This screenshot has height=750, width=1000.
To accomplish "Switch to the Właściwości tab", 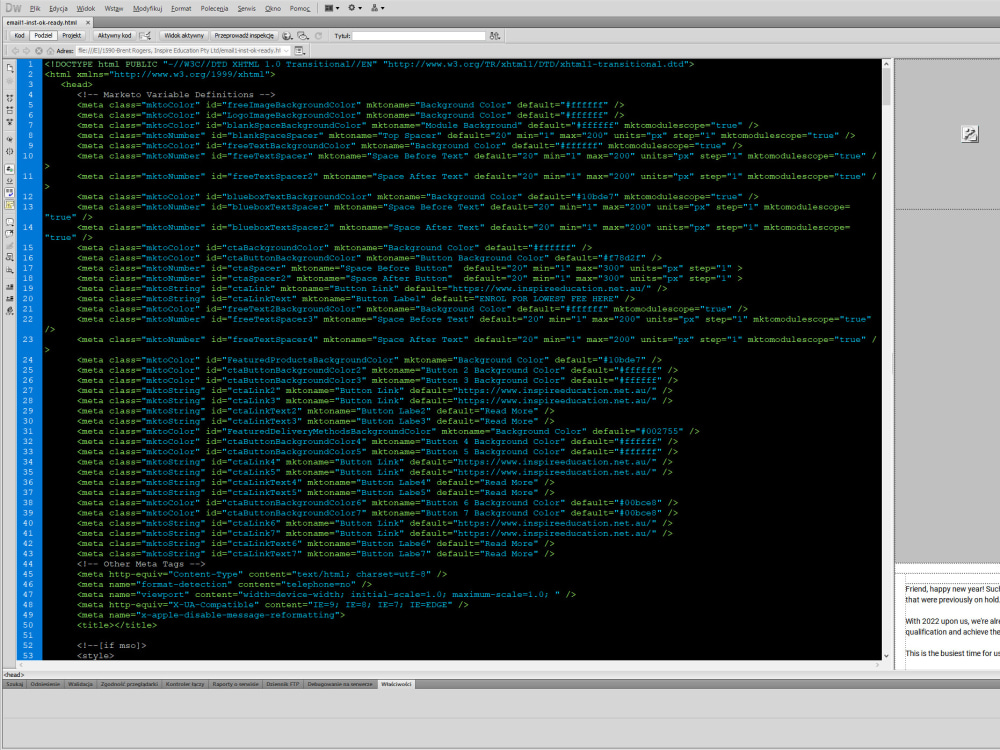I will (x=396, y=684).
